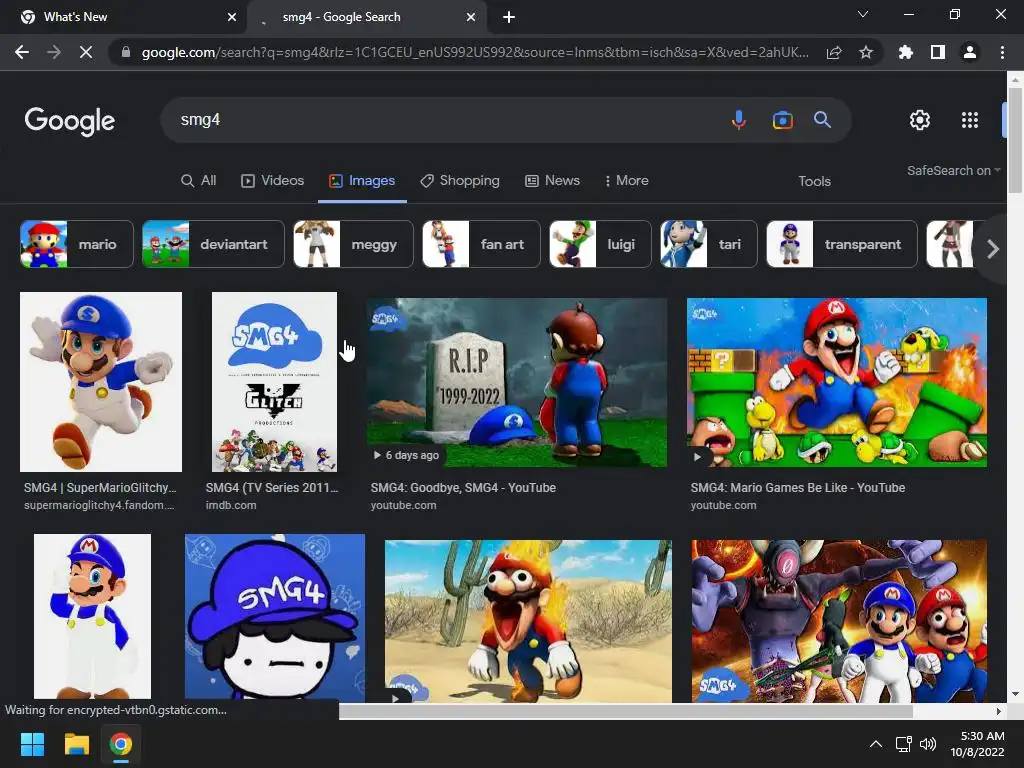The width and height of the screenshot is (1024, 768).
Task: Filter images by mario chip
Action: click(76, 244)
